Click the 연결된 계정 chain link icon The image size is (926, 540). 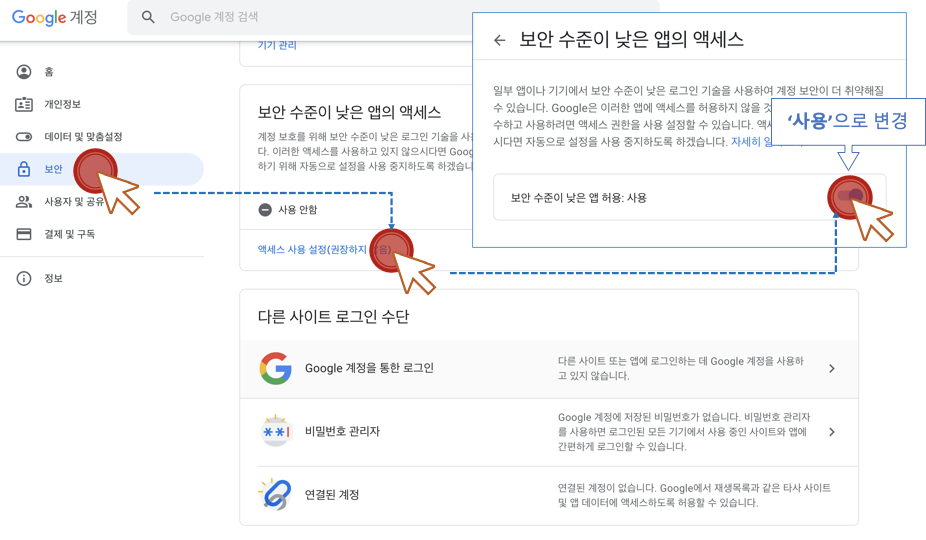click(x=275, y=495)
